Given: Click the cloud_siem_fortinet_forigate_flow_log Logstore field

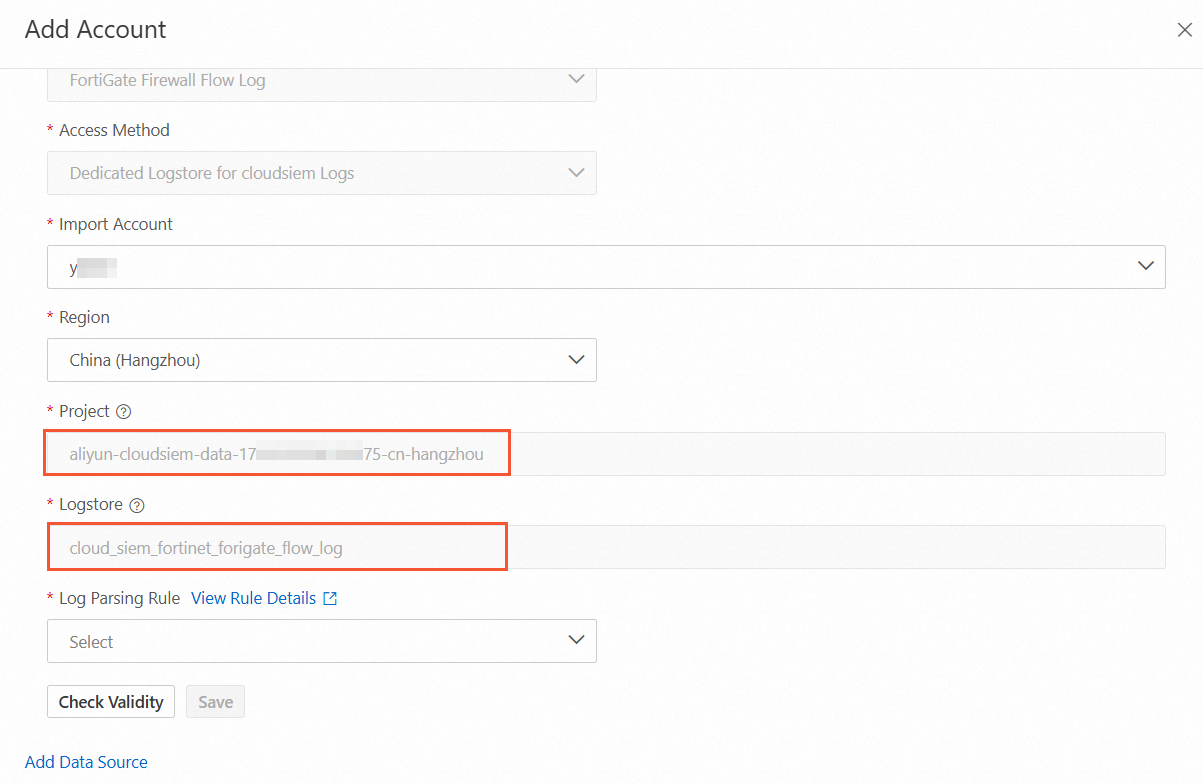Looking at the screenshot, I should pos(605,548).
